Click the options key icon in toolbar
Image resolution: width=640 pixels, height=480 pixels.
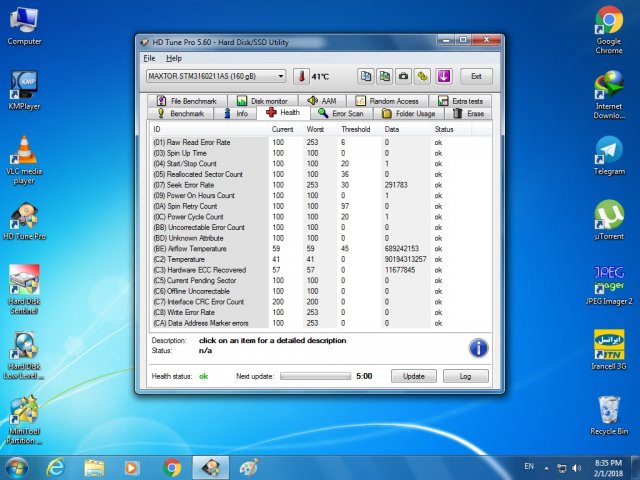423,76
